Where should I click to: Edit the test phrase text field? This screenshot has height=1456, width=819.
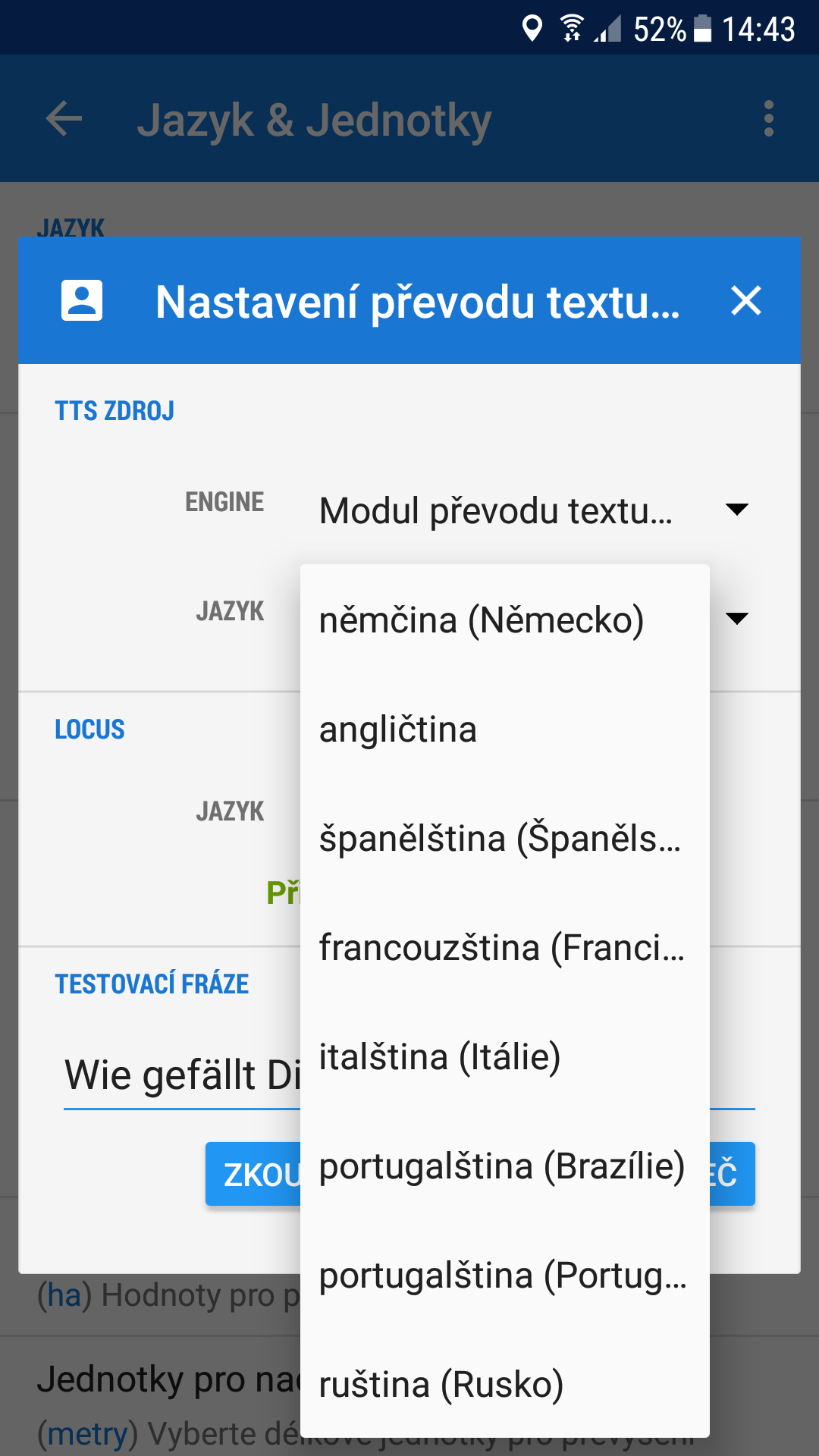tap(182, 1075)
